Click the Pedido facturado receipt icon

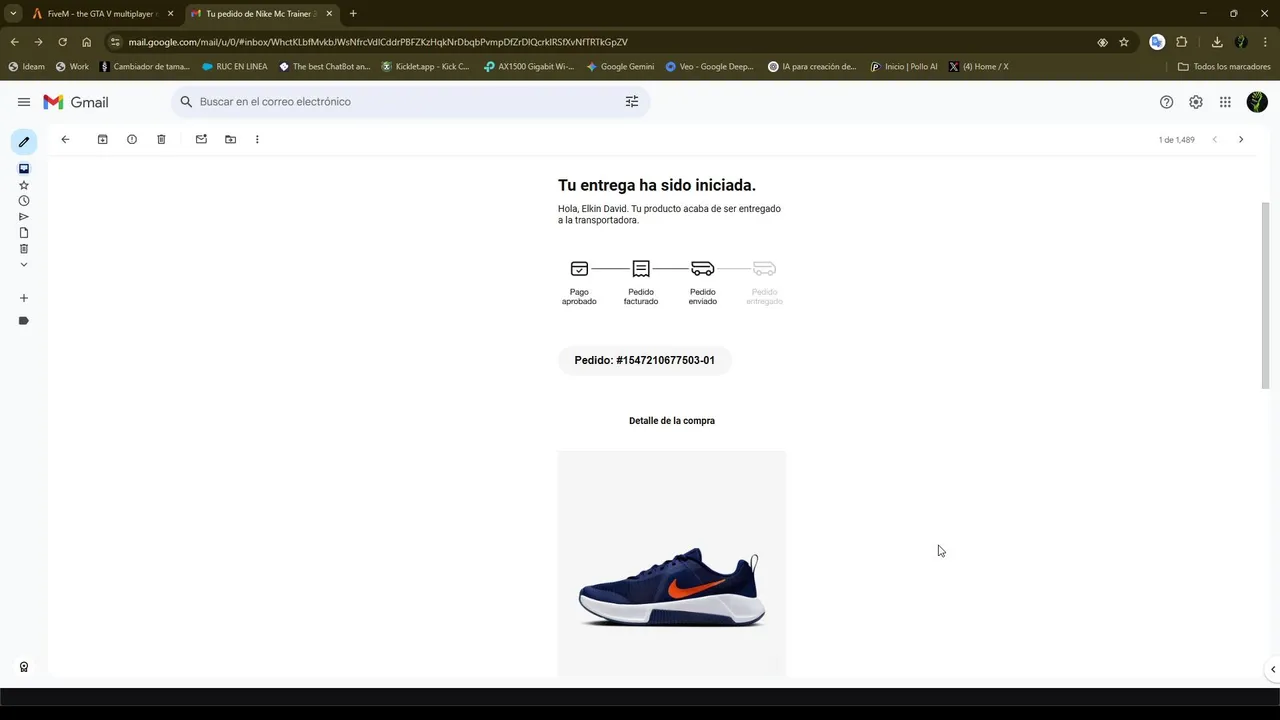641,268
